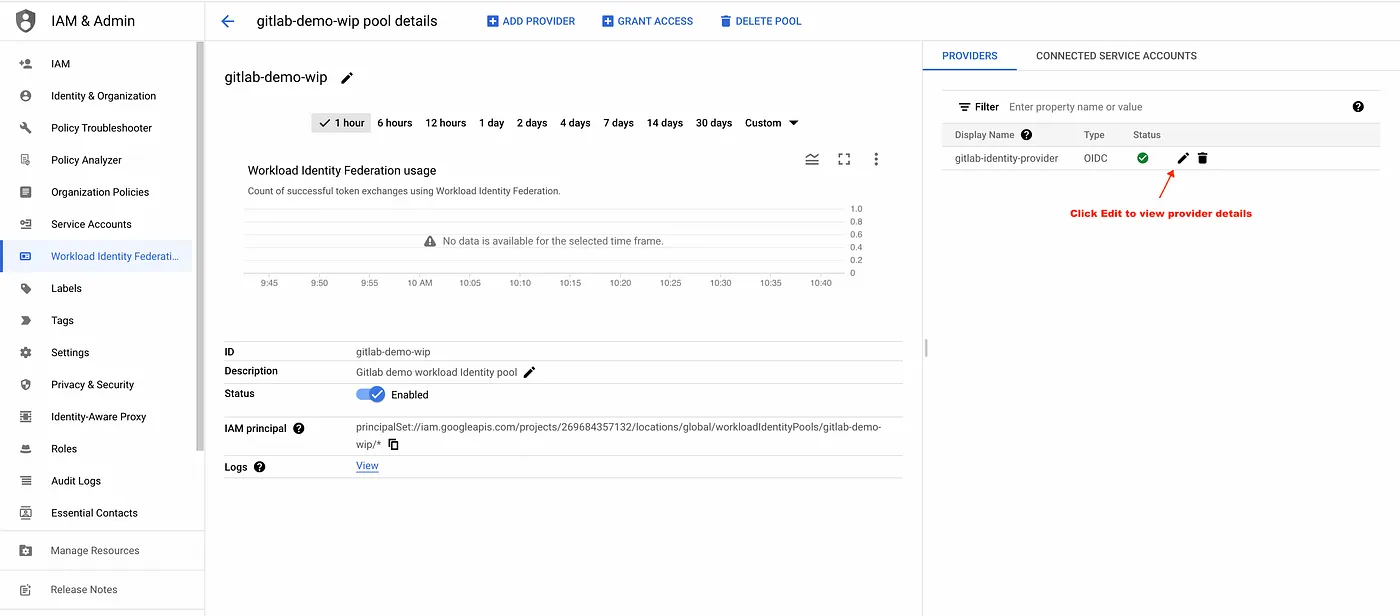Click the Status column header
The image size is (1400, 616).
tap(1147, 135)
